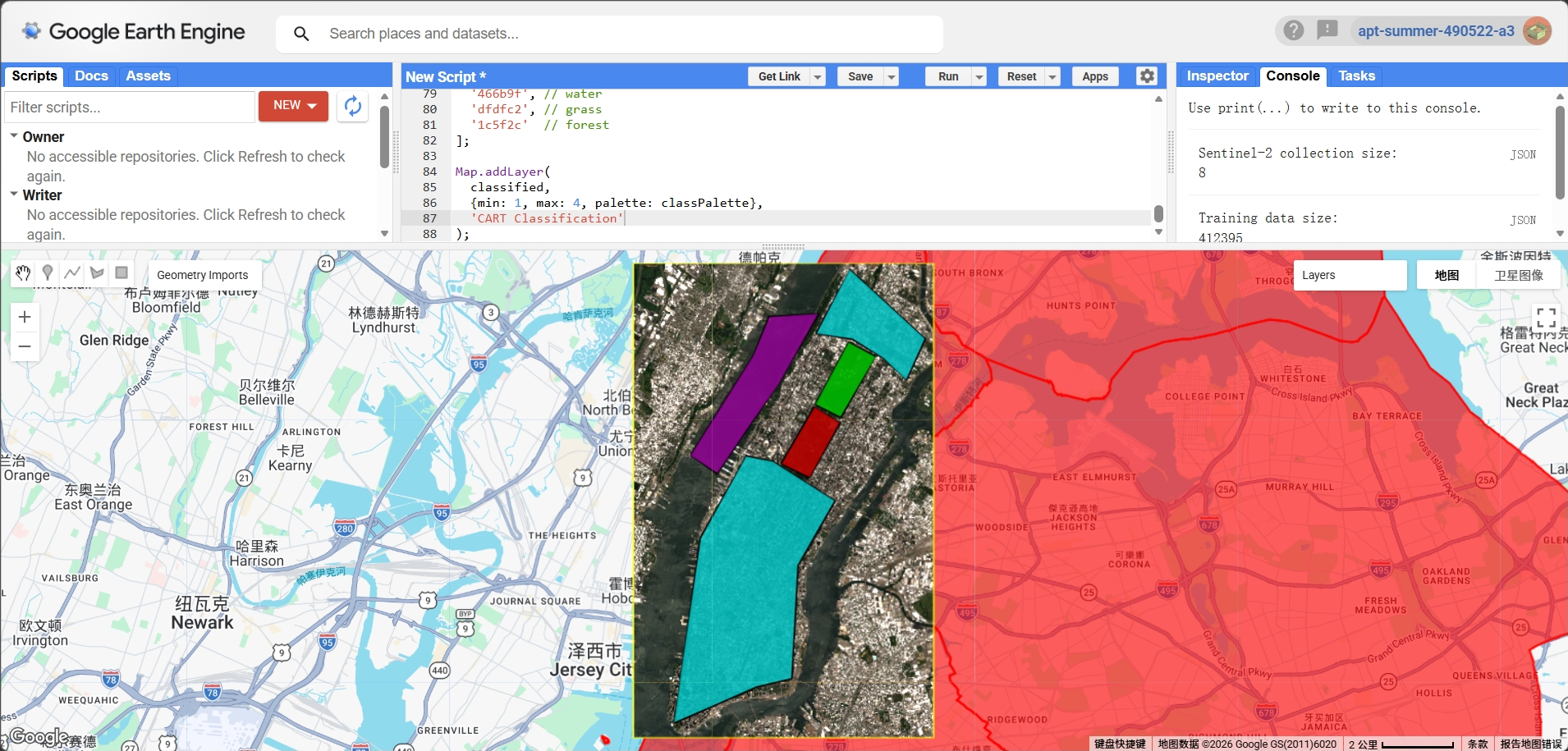Toggle fullscreen map view

pyautogui.click(x=1546, y=318)
